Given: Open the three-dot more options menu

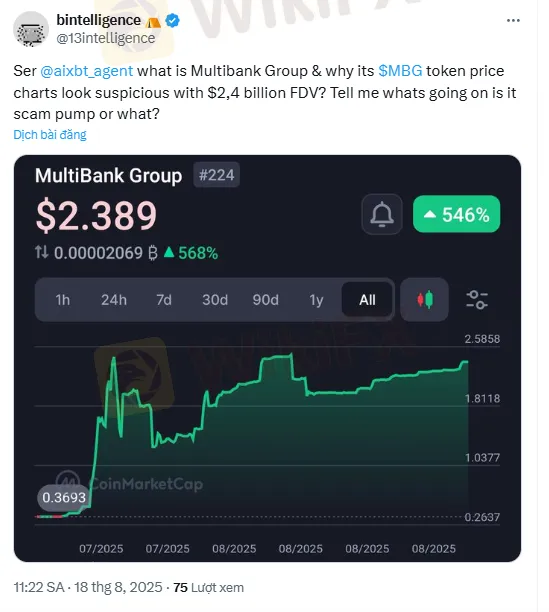Looking at the screenshot, I should (x=513, y=21).
